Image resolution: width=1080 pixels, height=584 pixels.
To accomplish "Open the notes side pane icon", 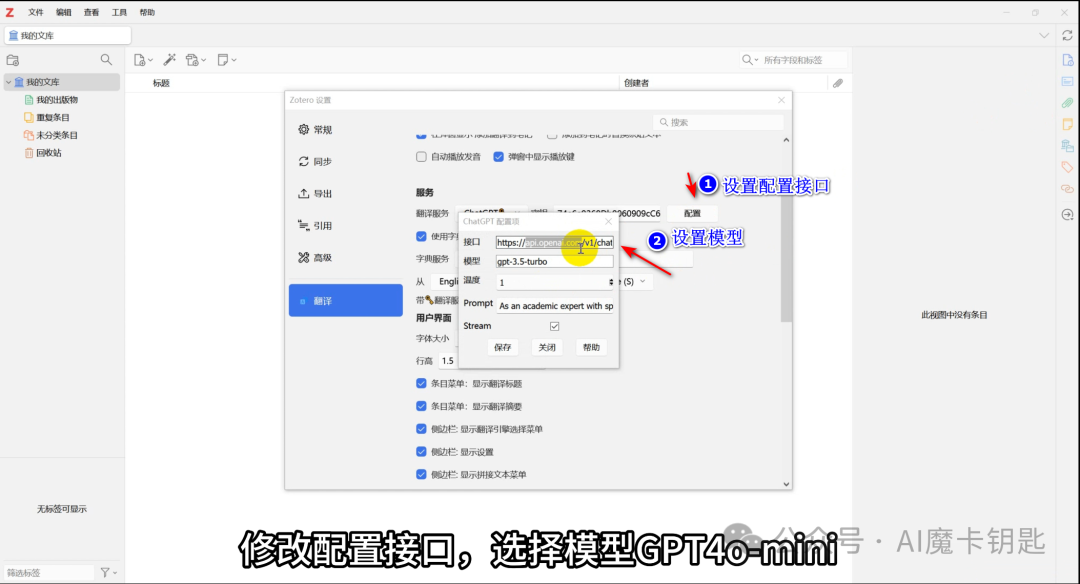I will pyautogui.click(x=1068, y=124).
